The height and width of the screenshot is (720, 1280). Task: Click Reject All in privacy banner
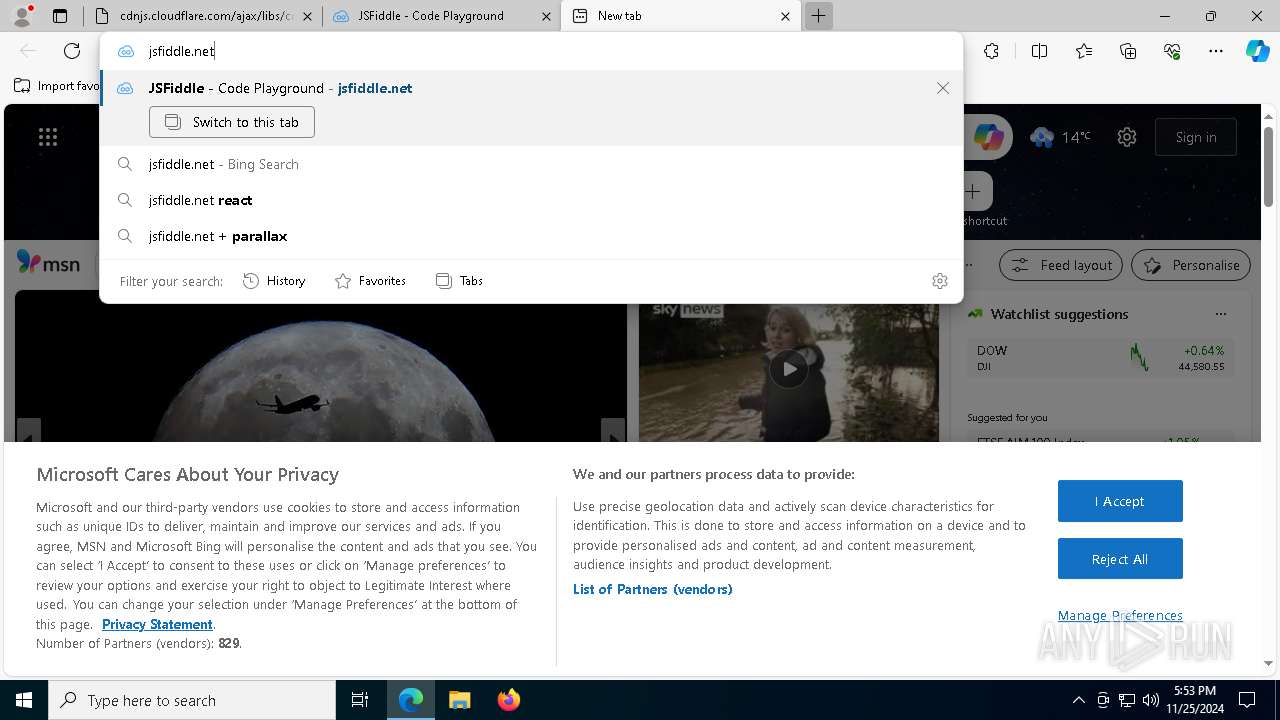[1120, 559]
